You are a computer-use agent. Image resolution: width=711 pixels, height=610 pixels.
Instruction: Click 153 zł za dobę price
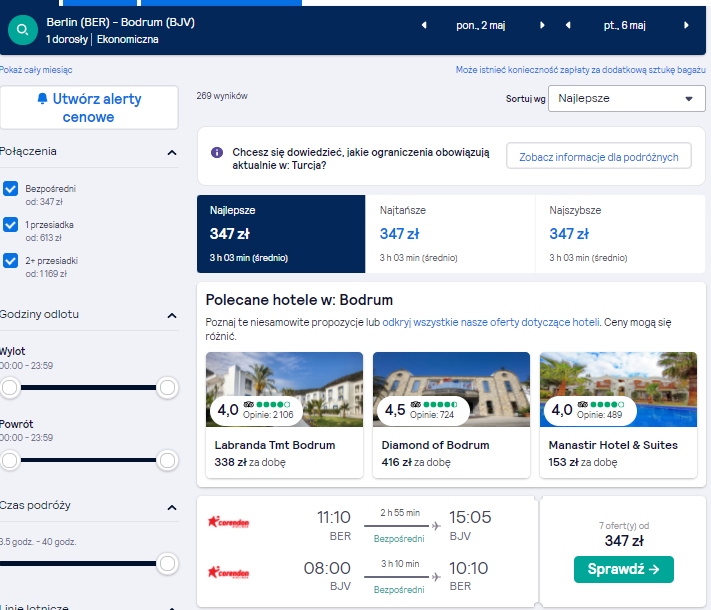[583, 462]
